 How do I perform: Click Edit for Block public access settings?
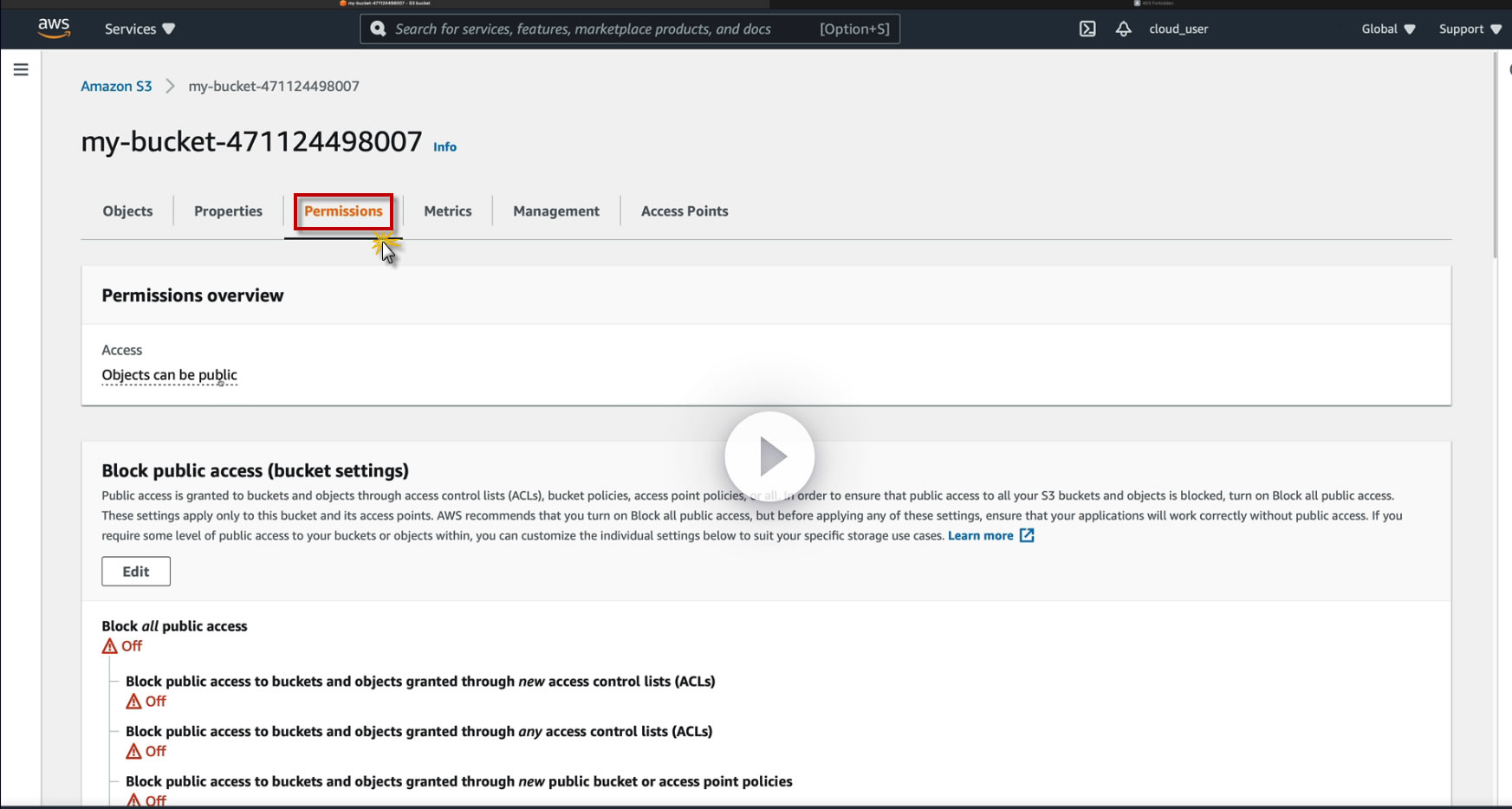click(136, 572)
